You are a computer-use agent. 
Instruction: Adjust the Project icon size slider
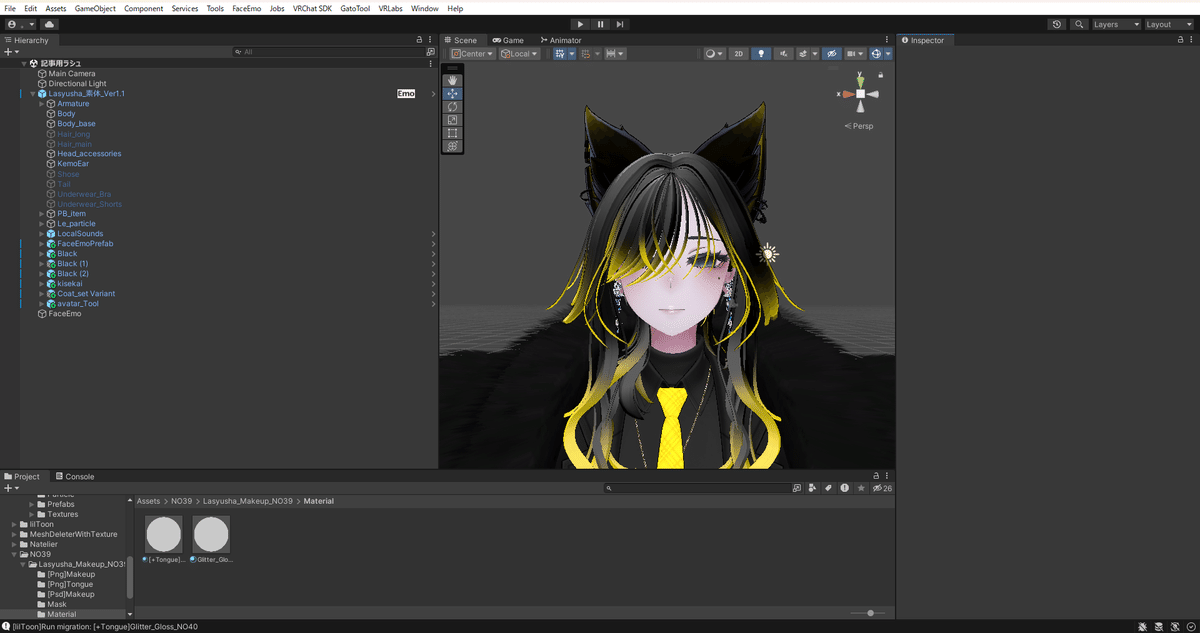868,613
